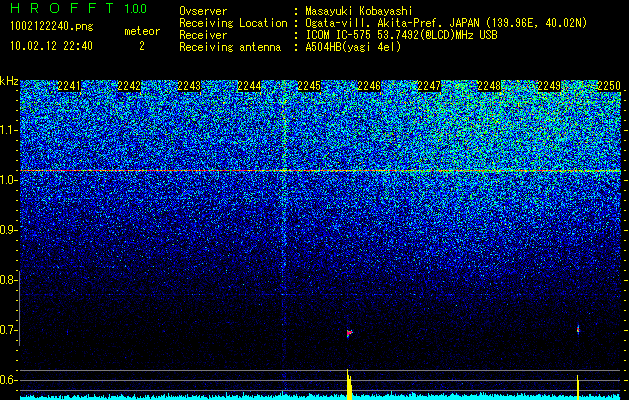
Task: Click the meteor count value 2
Action: tap(142, 46)
